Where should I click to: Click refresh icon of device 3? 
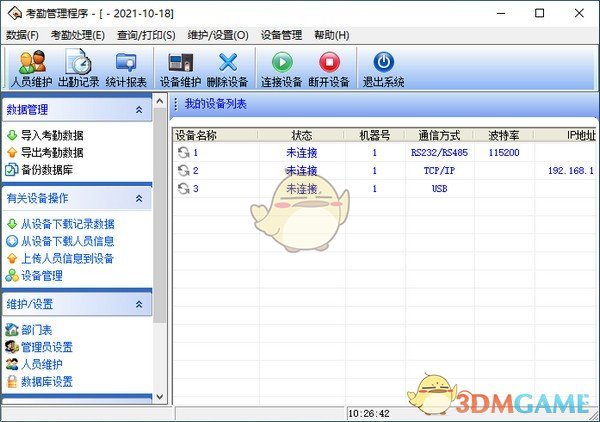pos(184,188)
